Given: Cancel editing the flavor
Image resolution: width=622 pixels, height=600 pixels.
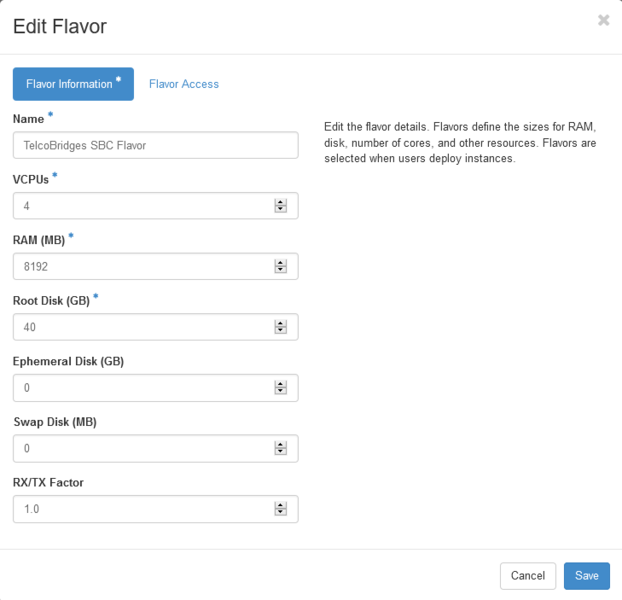Looking at the screenshot, I should [x=528, y=576].
